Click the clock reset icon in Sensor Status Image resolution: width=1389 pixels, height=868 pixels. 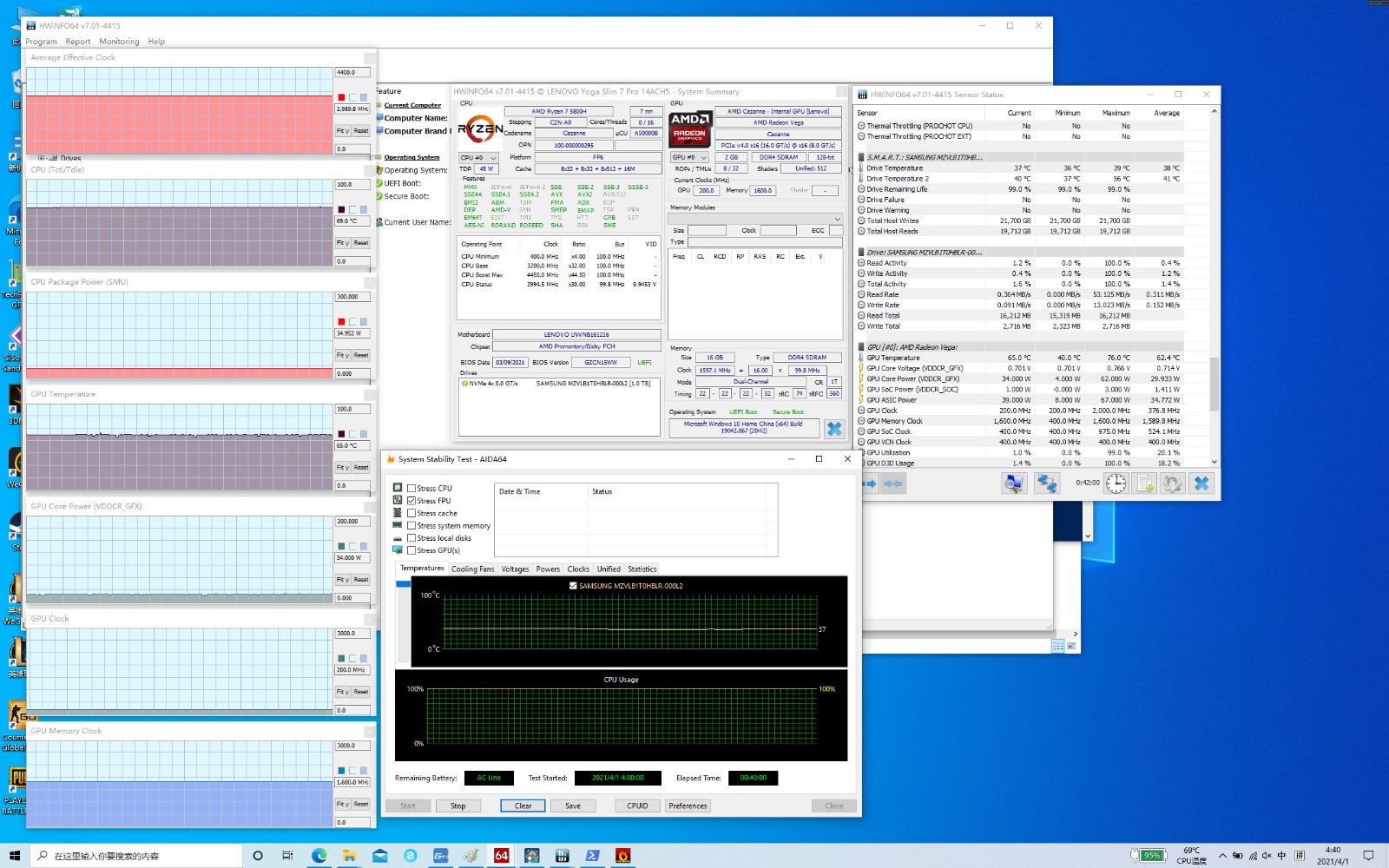[x=1116, y=483]
